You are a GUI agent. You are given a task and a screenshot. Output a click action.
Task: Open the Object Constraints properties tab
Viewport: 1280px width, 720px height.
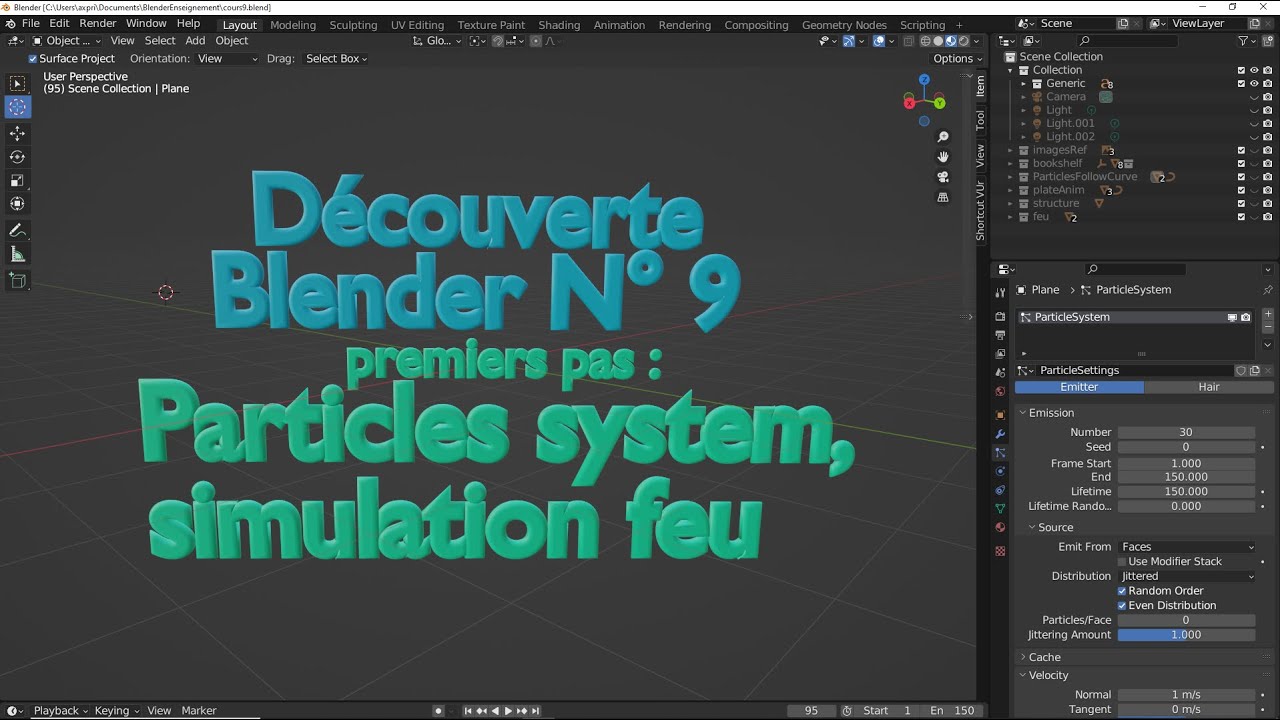[1000, 491]
